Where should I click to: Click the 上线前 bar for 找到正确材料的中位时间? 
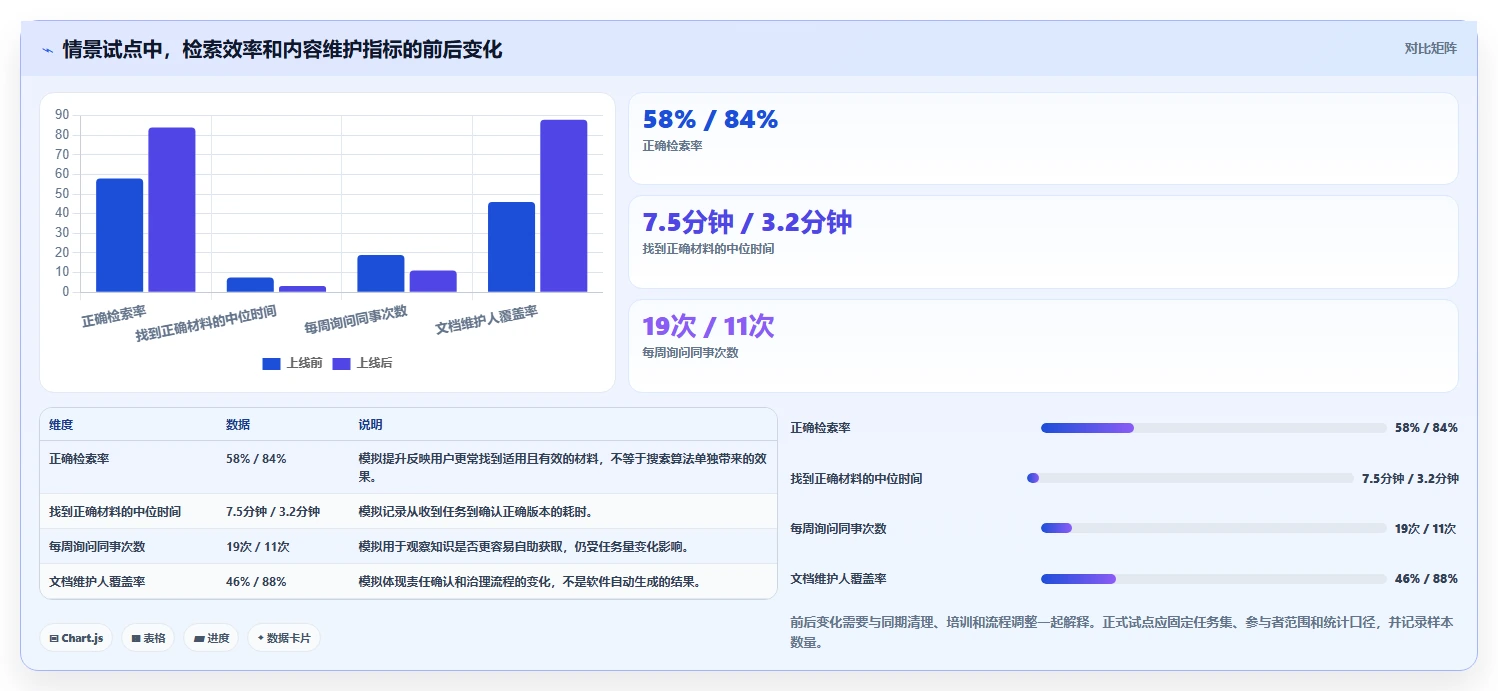click(x=250, y=285)
